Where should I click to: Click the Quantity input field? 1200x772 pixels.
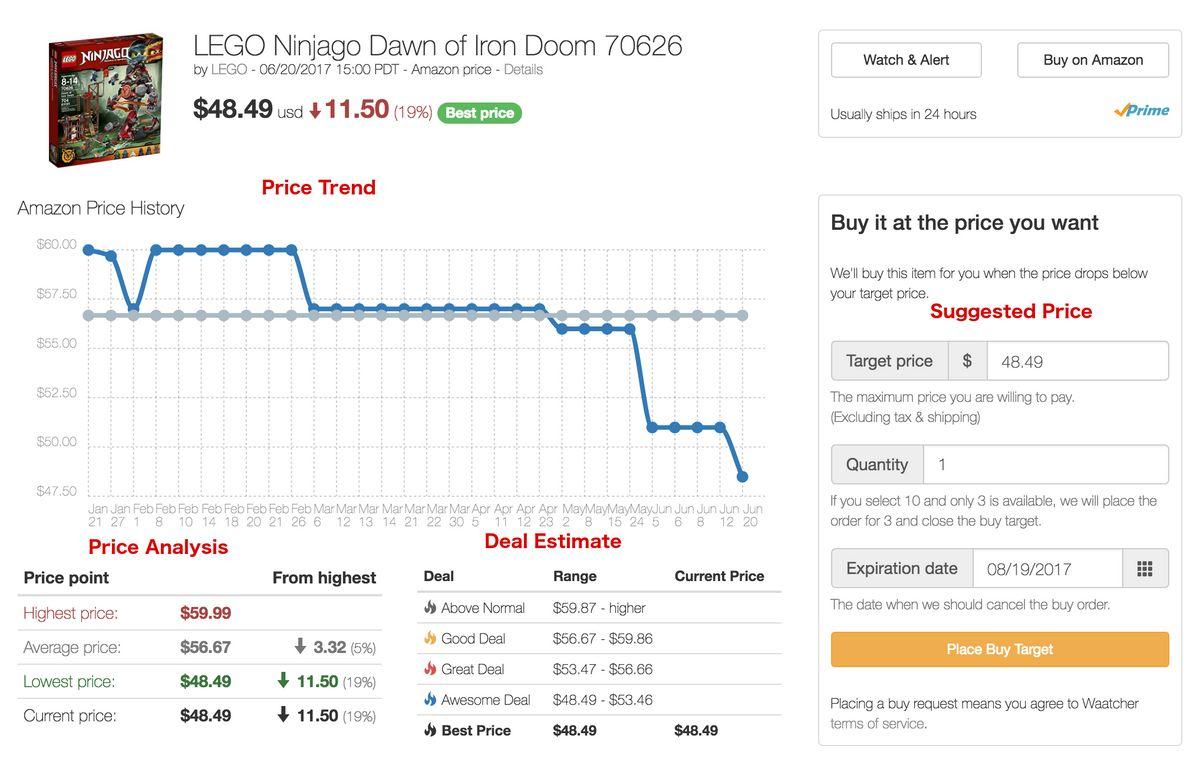click(x=1045, y=465)
